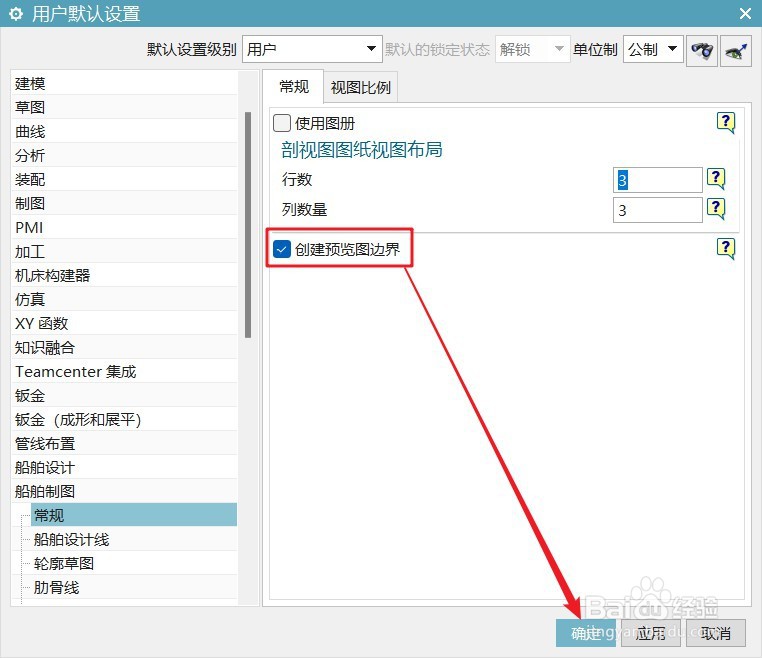Select 船舶设计 in category list
The image size is (762, 658).
[124, 468]
